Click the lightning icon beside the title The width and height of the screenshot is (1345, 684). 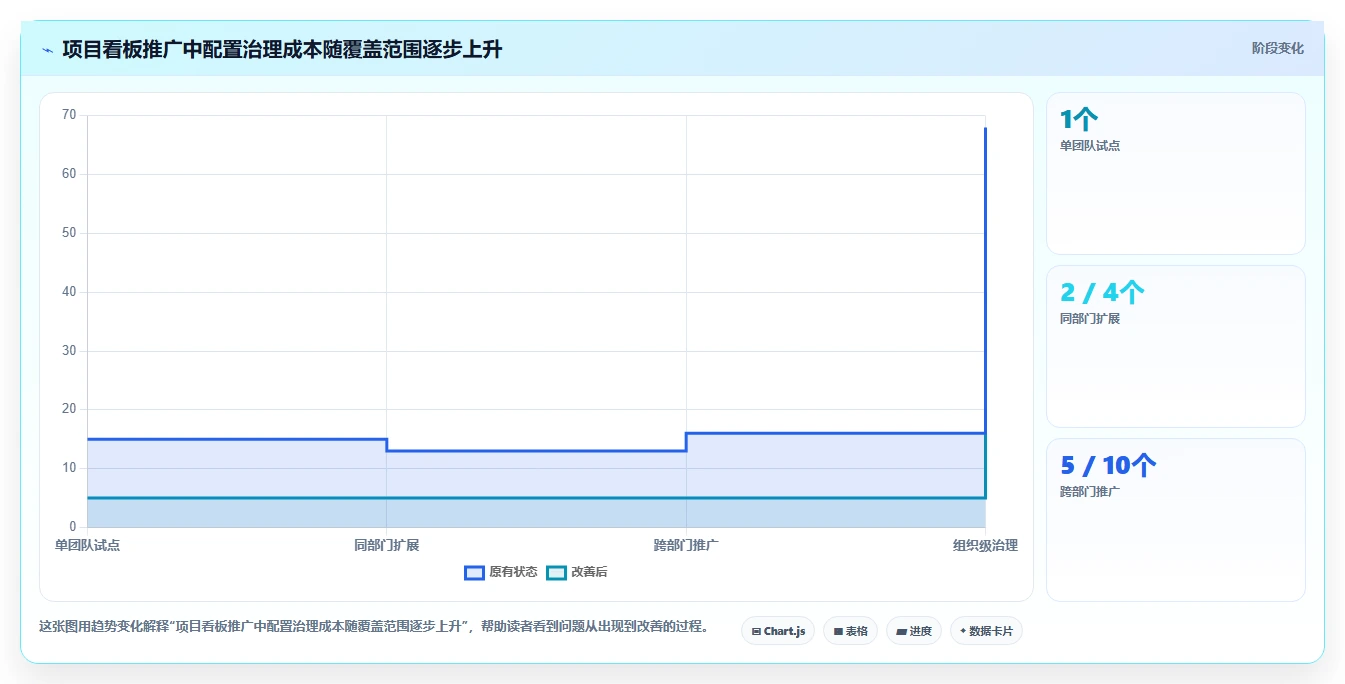[47, 50]
